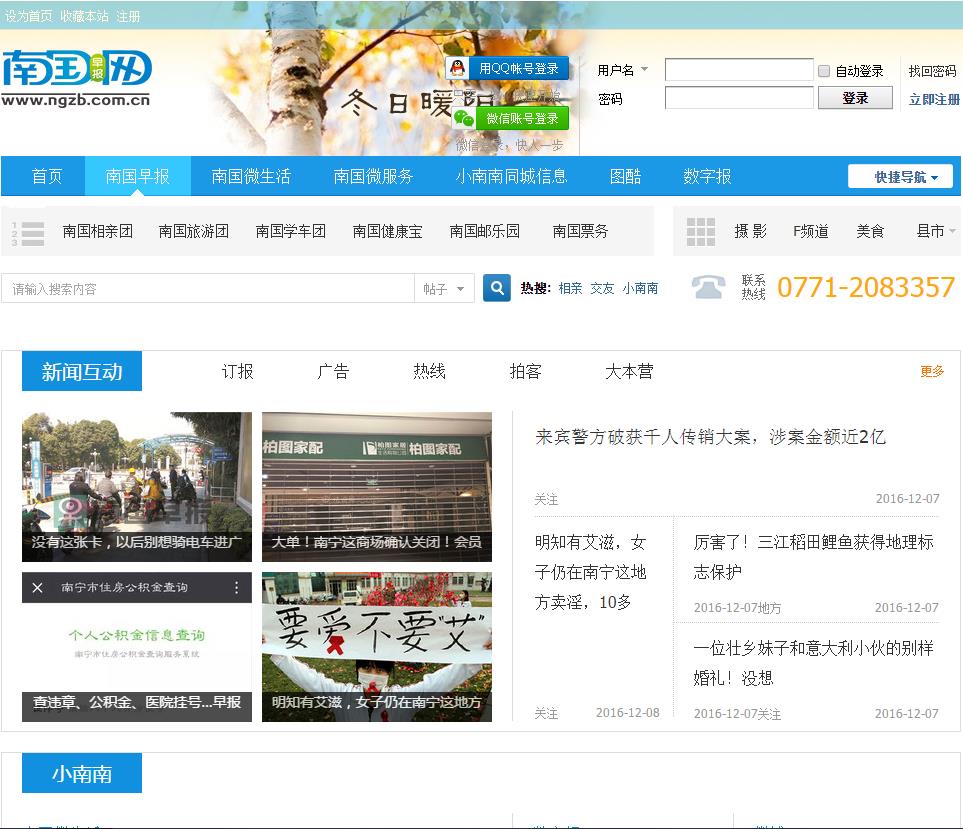Open the 南国微生活 nav tab

pyautogui.click(x=251, y=176)
